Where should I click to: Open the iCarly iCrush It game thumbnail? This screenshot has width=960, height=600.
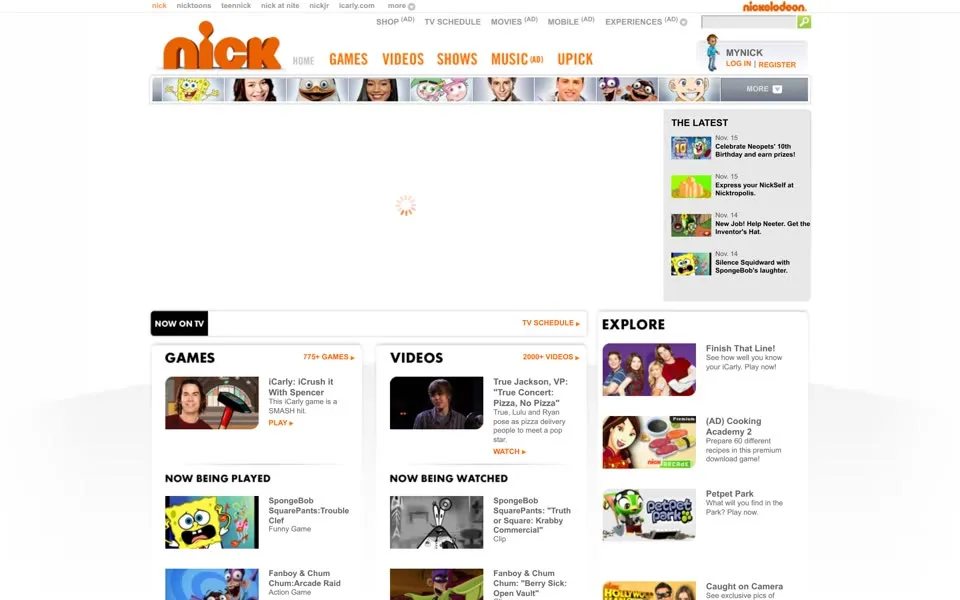tap(212, 403)
